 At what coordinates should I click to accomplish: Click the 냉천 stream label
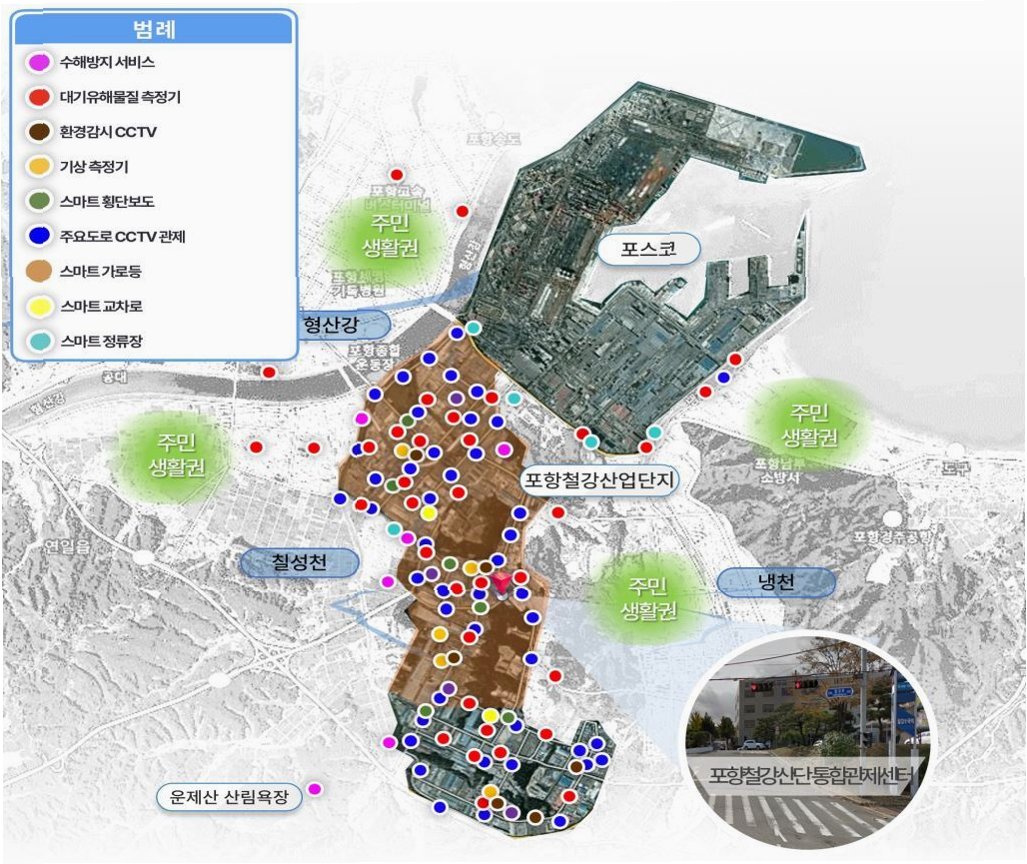coord(776,582)
